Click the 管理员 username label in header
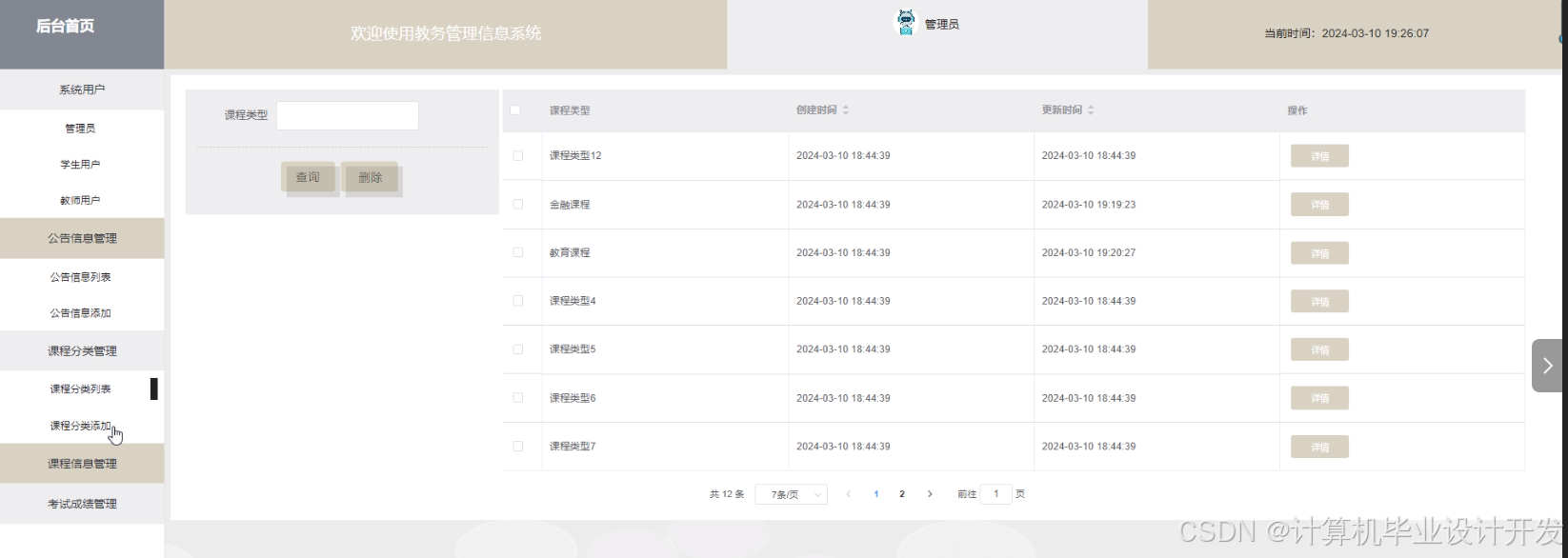 coord(941,25)
